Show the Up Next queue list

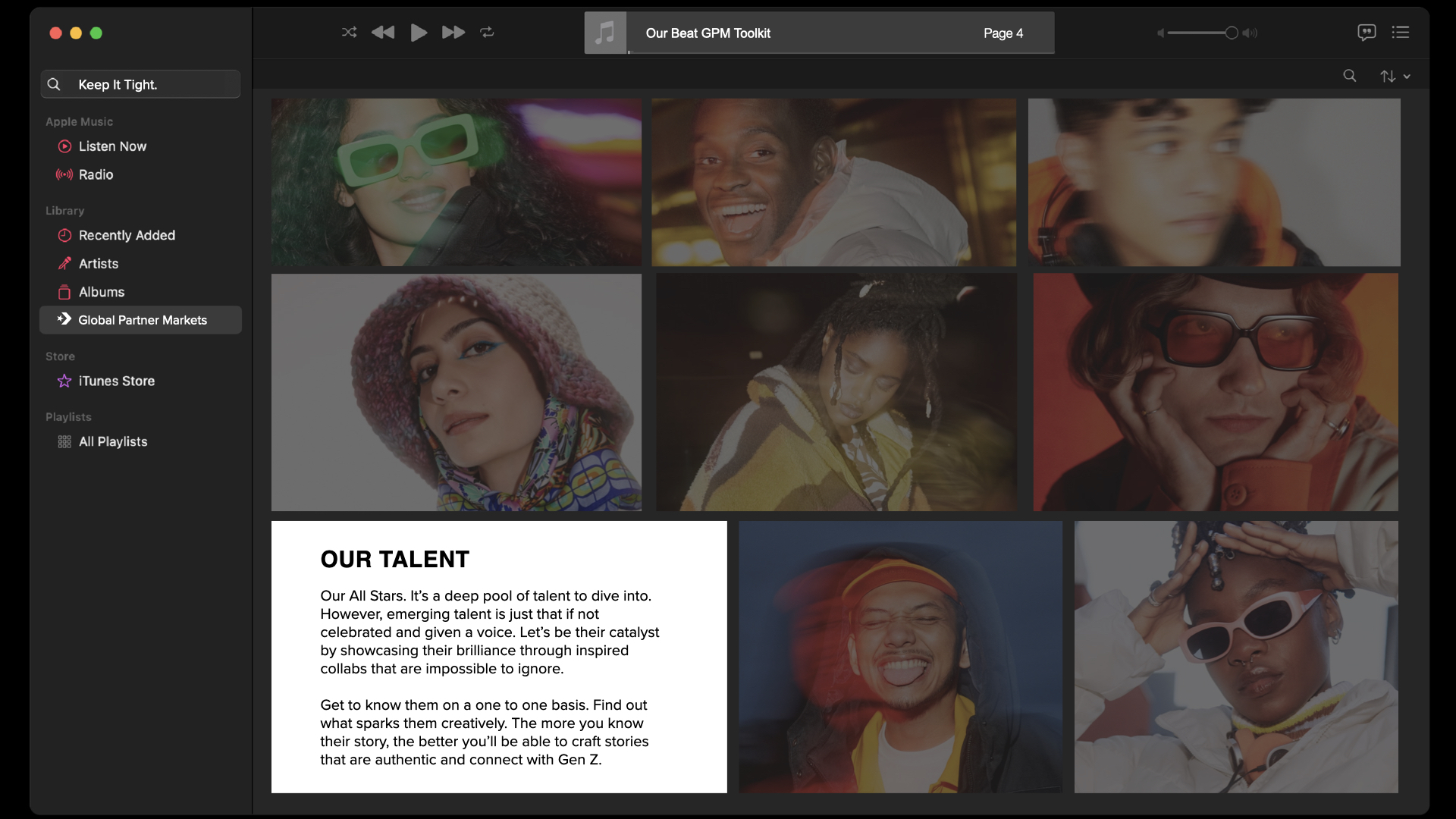1401,33
